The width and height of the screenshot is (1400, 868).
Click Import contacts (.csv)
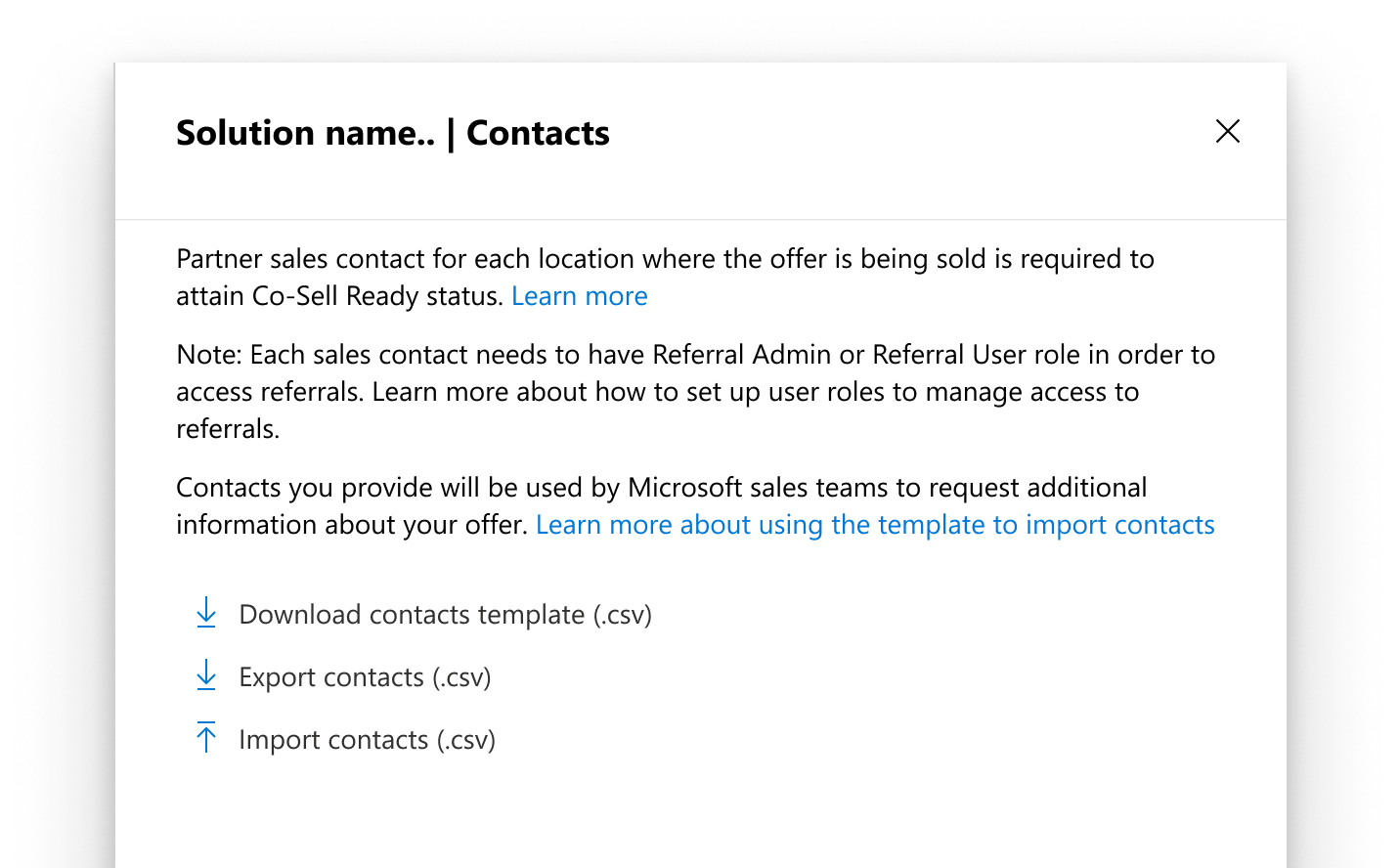[367, 739]
